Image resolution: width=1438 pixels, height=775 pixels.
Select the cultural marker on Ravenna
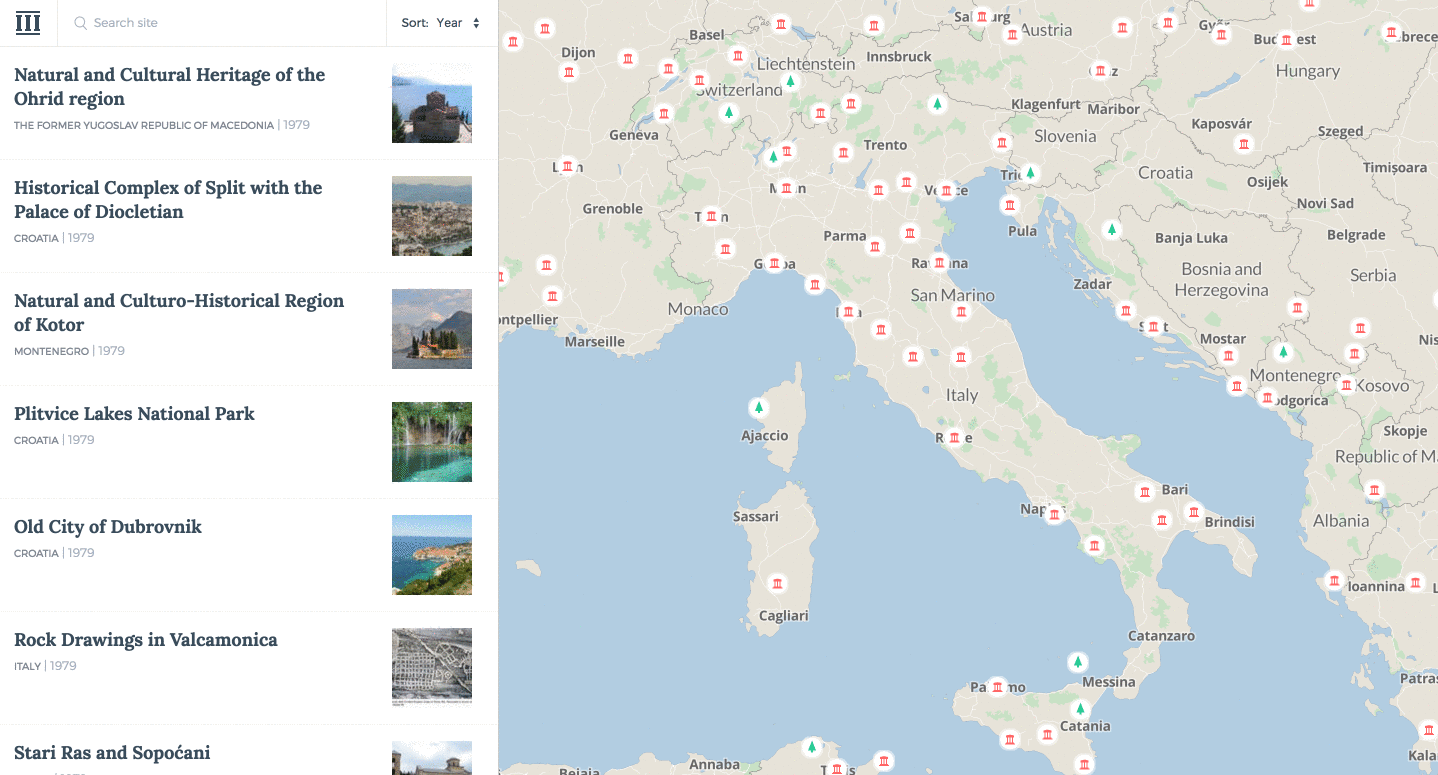[x=939, y=263]
